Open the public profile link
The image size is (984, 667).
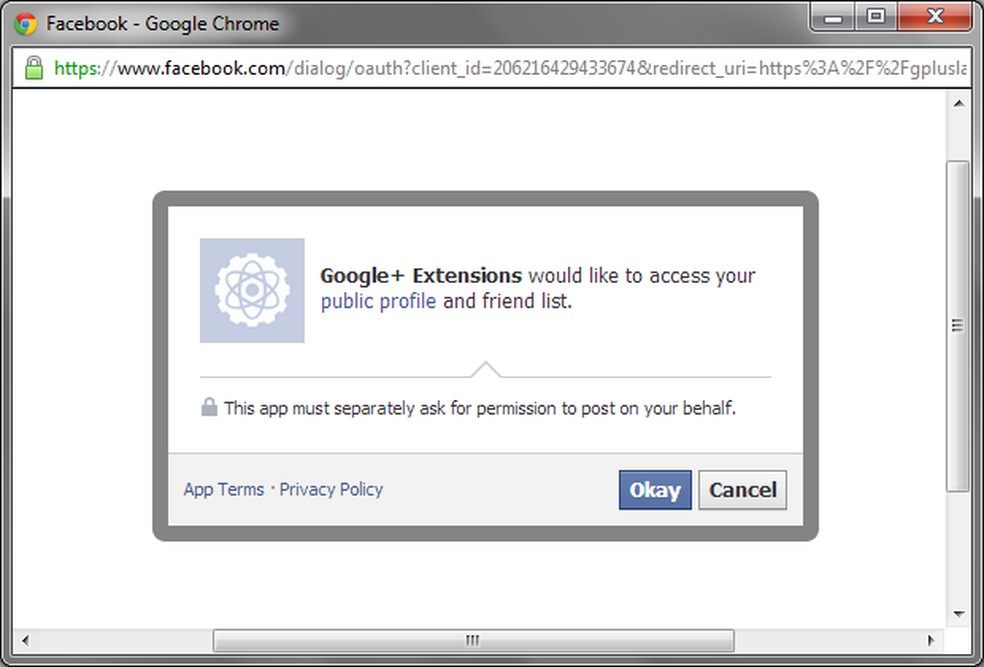point(378,301)
